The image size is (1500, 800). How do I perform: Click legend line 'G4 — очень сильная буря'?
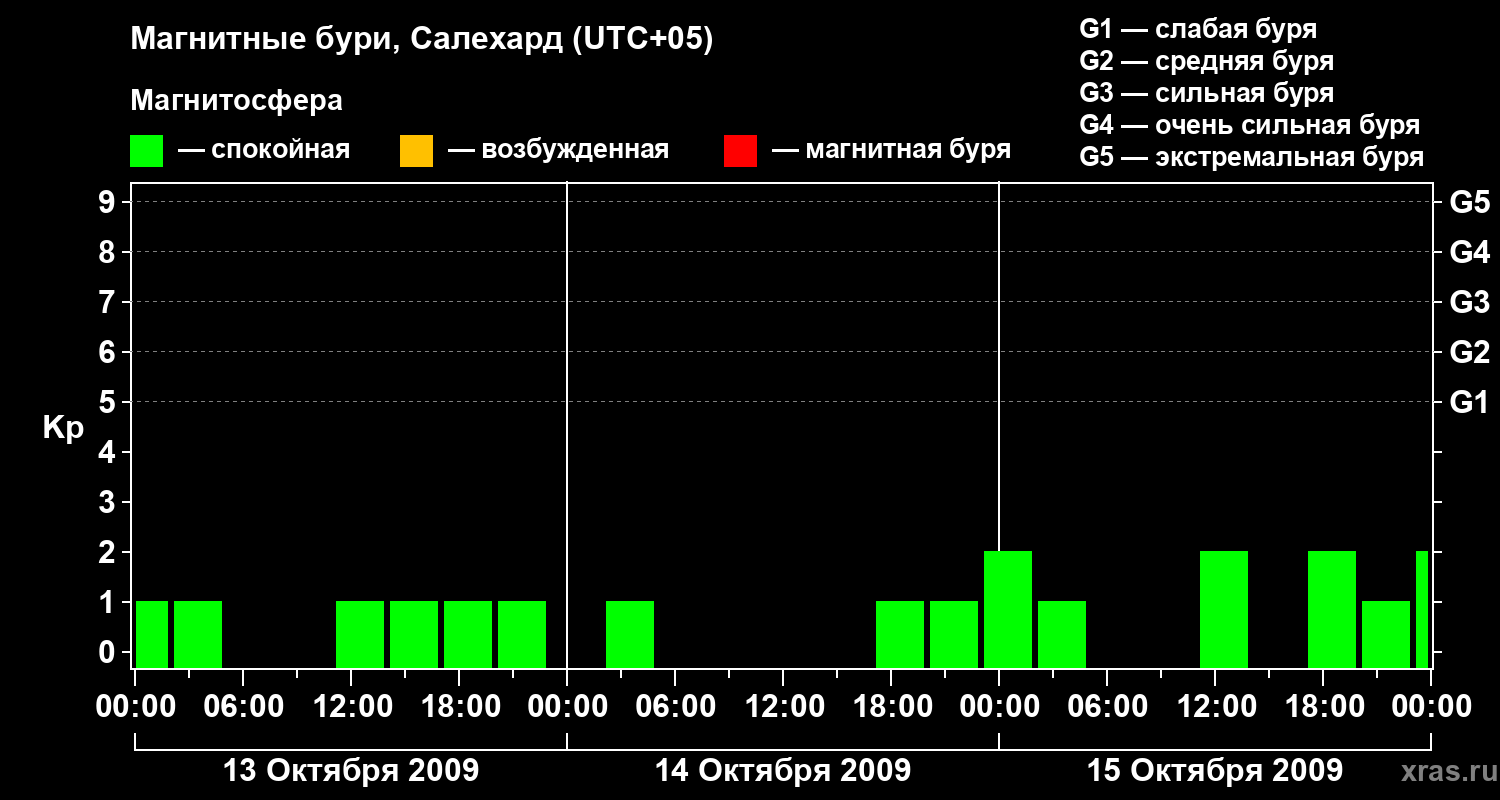pos(1250,125)
